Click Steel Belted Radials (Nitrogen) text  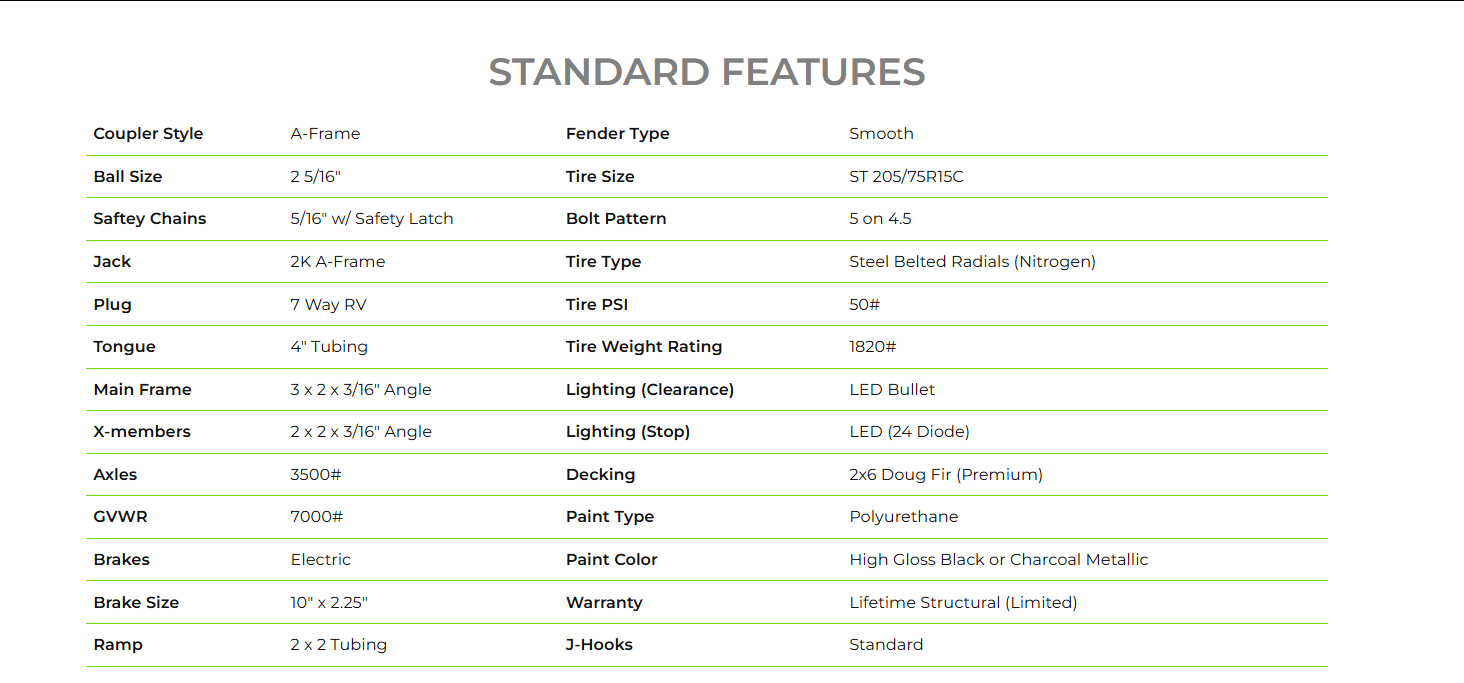pos(972,262)
